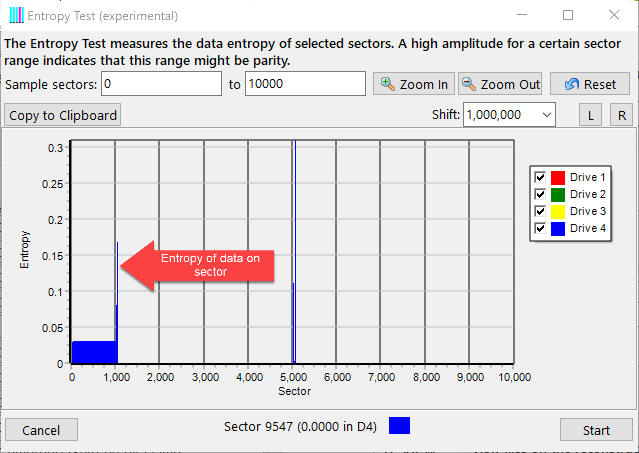639x453 pixels.
Task: Click the red Drive 1 legend swatch
Action: coord(558,177)
